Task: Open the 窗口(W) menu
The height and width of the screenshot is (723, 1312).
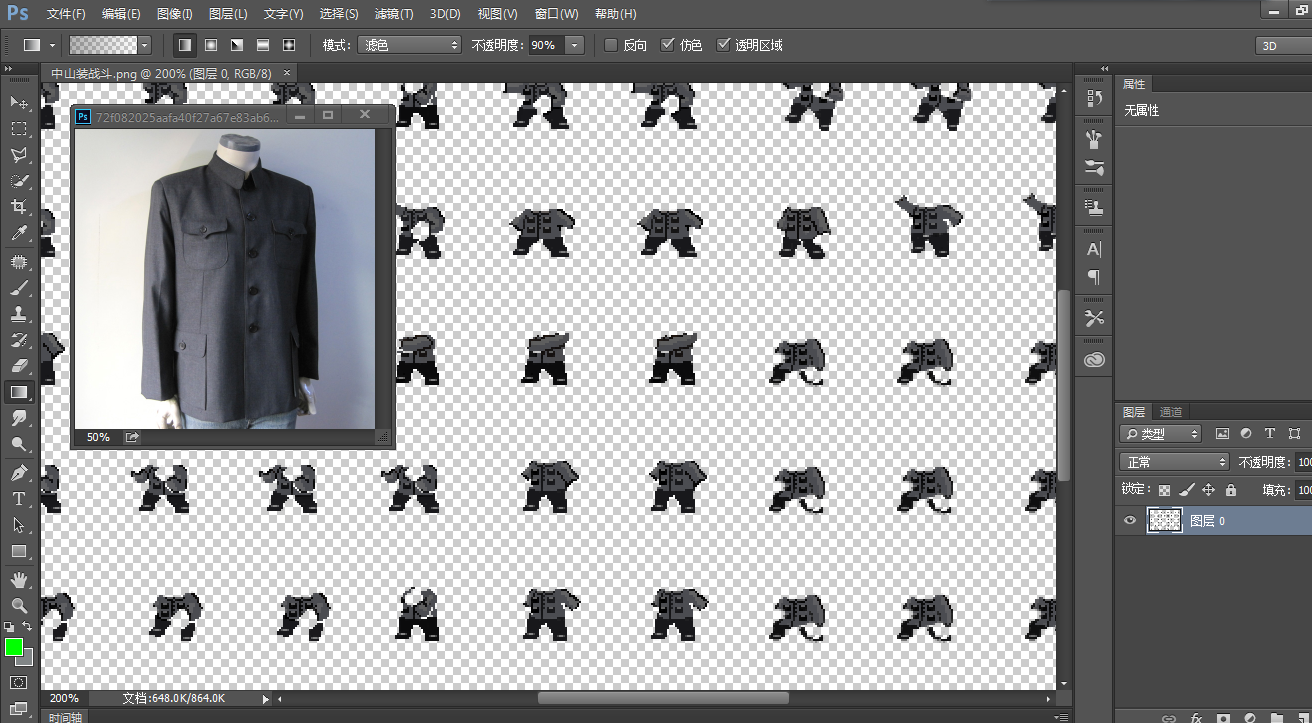Action: point(556,14)
